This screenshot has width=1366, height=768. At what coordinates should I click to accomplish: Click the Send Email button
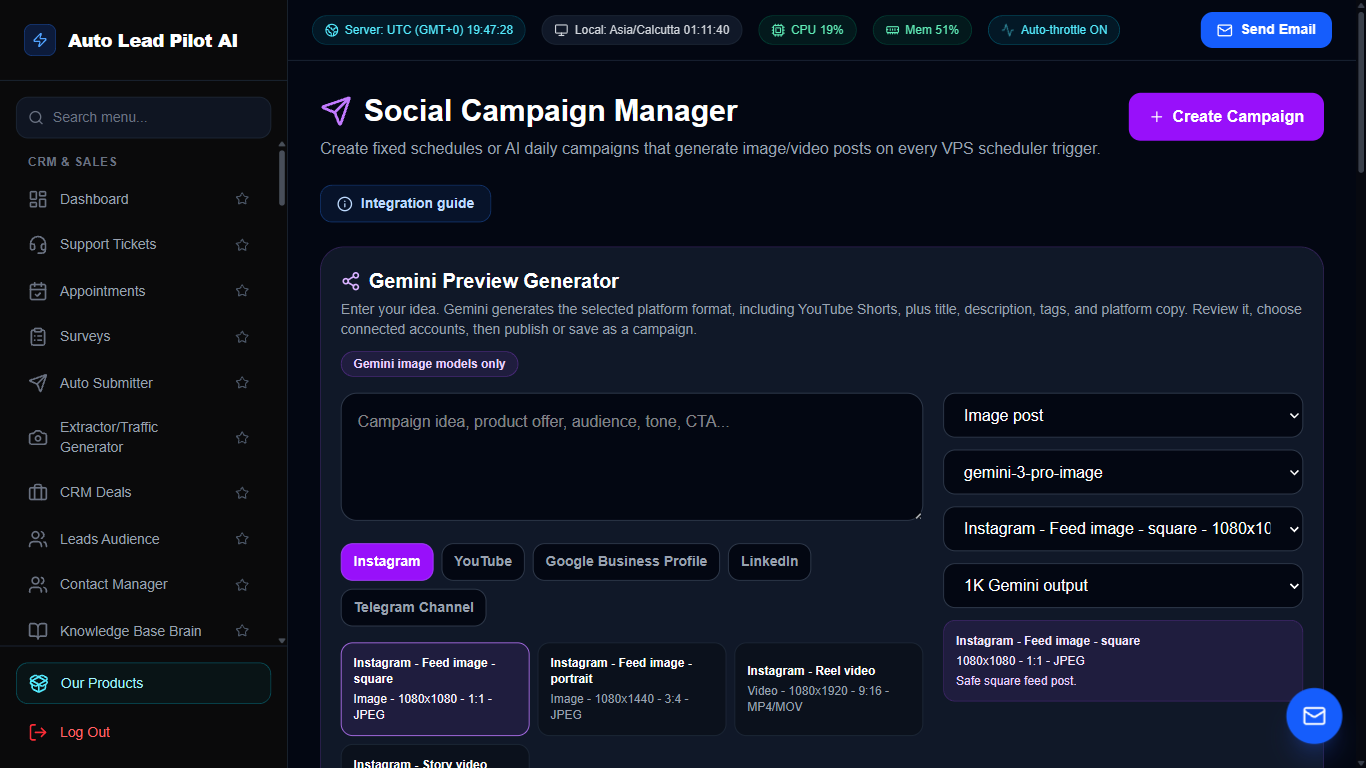(1266, 30)
